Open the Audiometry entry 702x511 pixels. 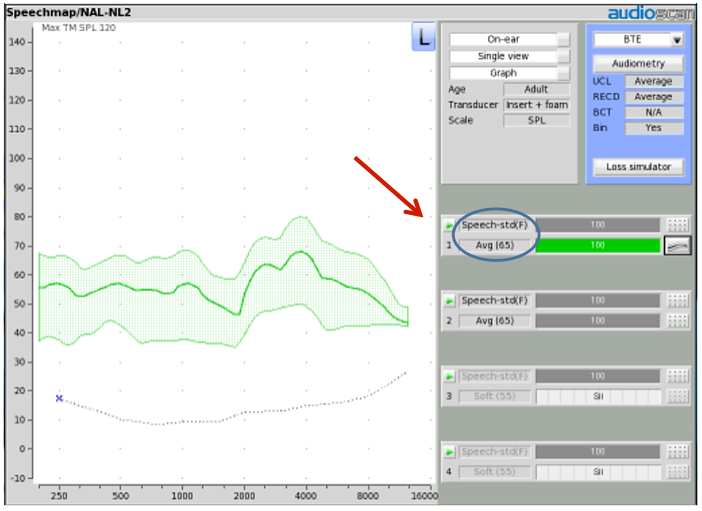pos(638,64)
